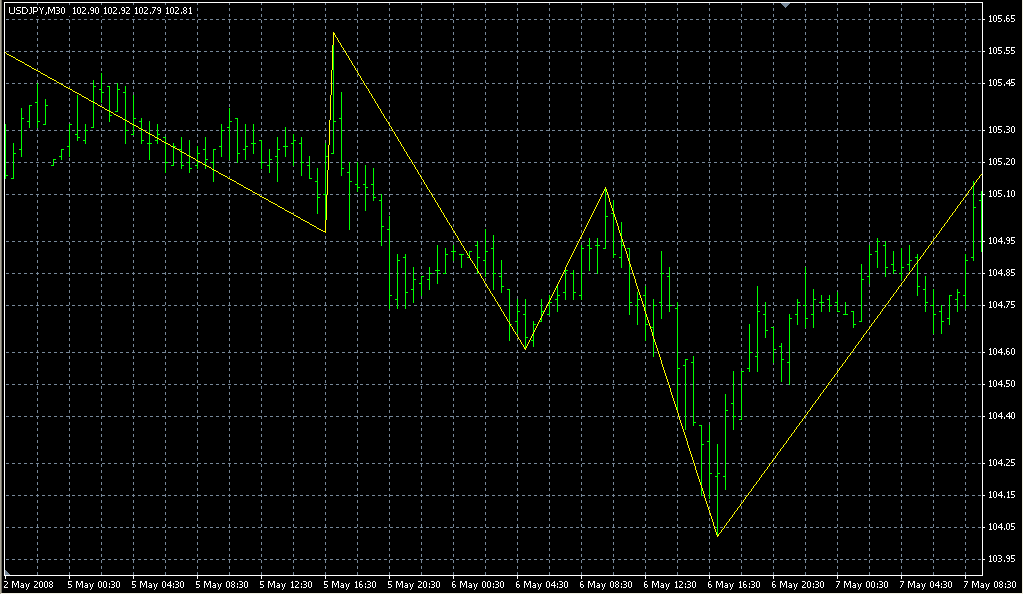Image resolution: width=1024 pixels, height=594 pixels.
Task: Click the 104.05 price scale label
Action: click(1001, 527)
